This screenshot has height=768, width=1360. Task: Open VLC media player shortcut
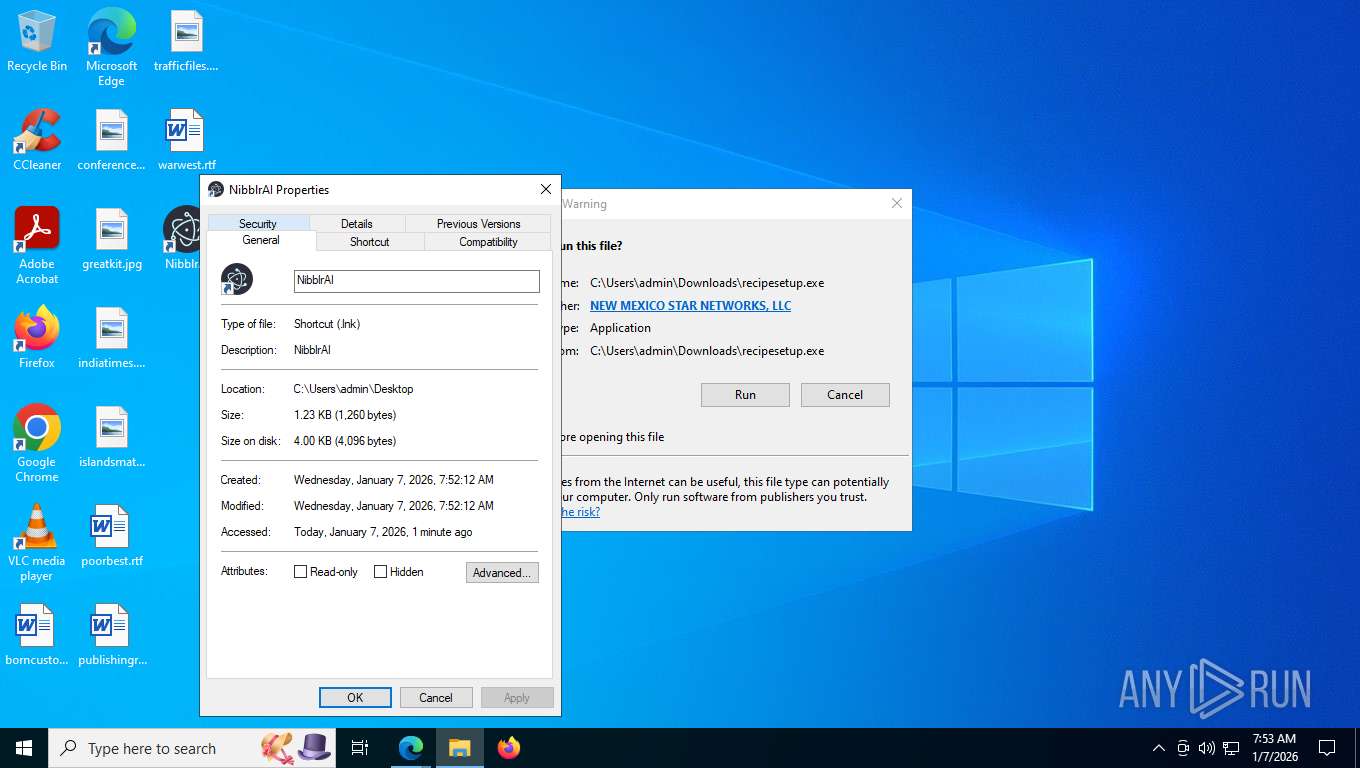pyautogui.click(x=37, y=543)
